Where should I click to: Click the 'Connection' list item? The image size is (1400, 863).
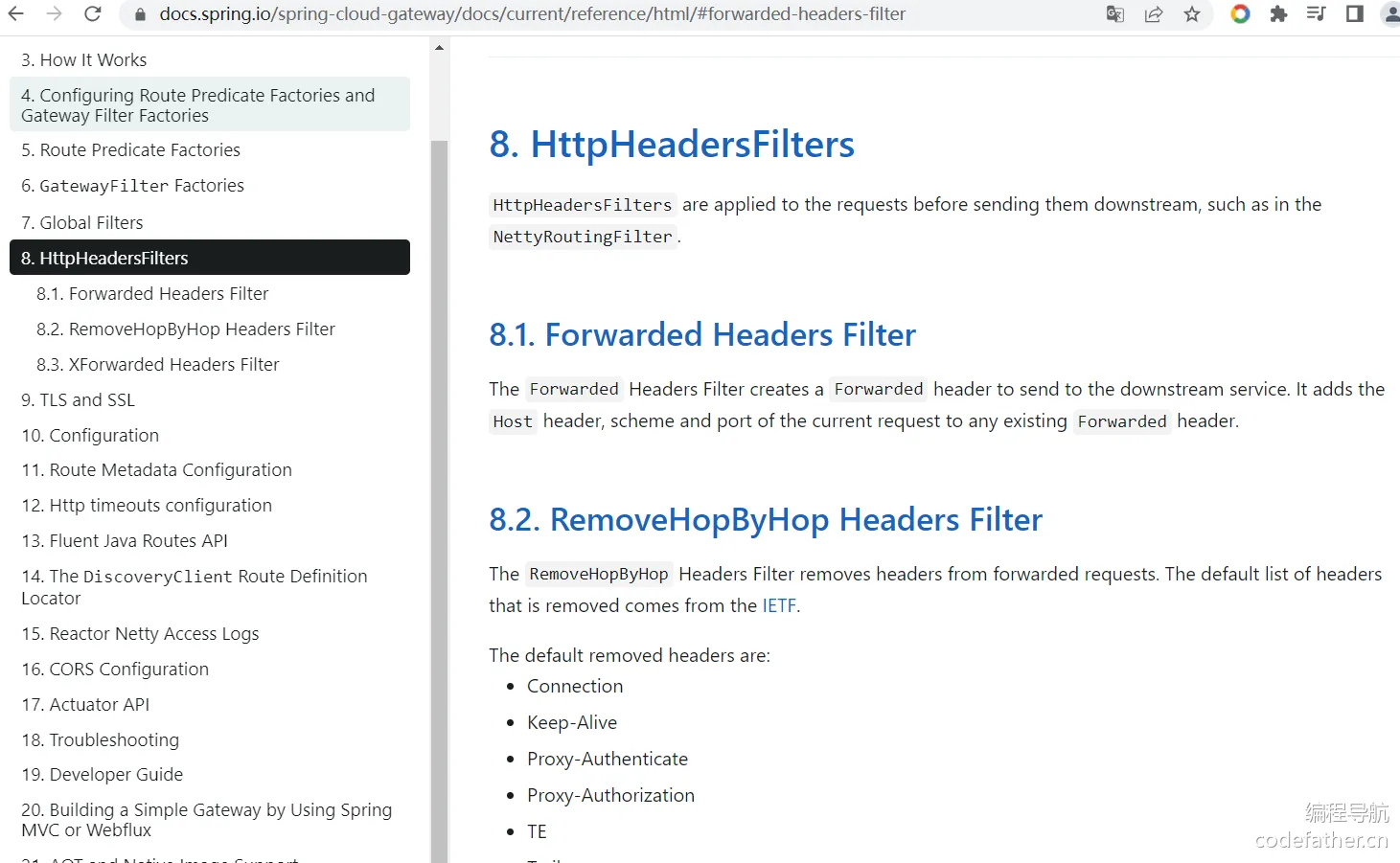575,687
